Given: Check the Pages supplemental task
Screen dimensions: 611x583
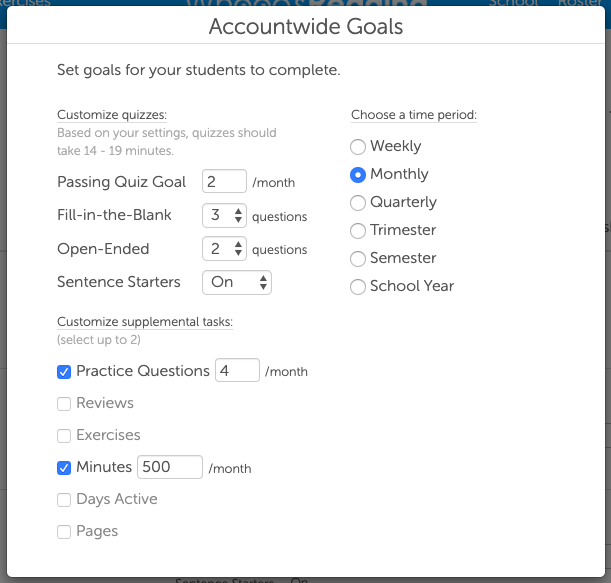Looking at the screenshot, I should (x=64, y=531).
